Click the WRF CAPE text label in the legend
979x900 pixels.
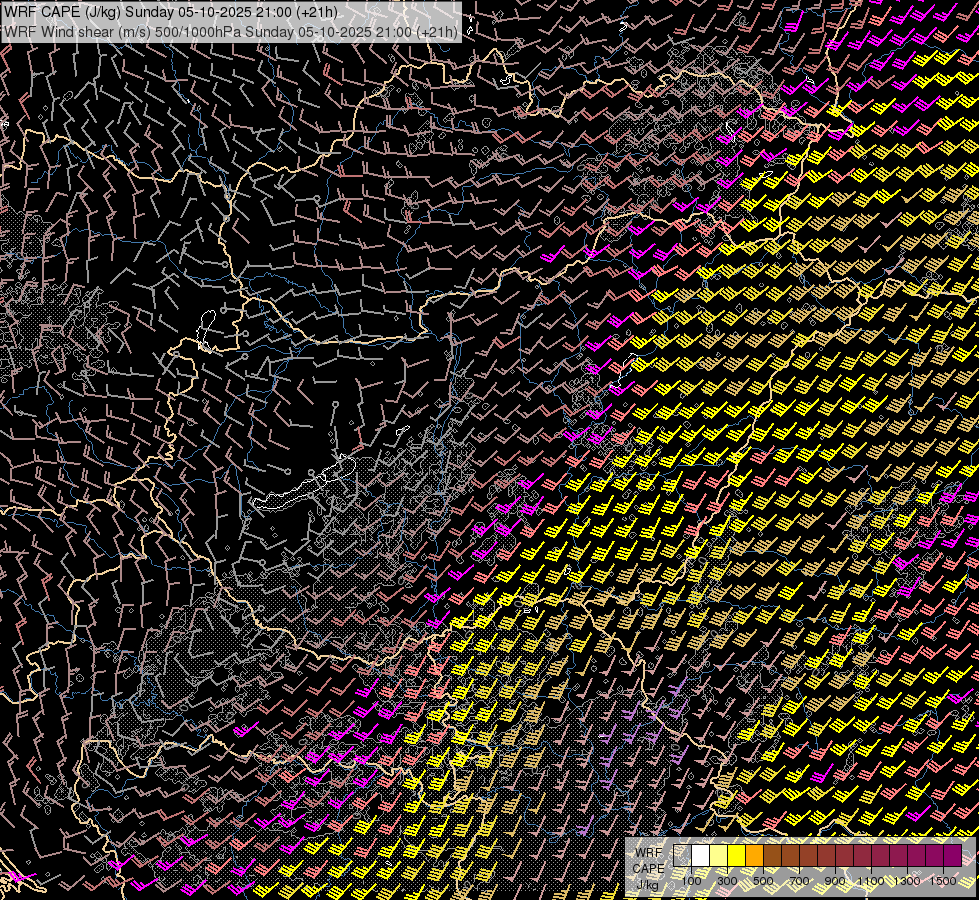tap(648, 860)
